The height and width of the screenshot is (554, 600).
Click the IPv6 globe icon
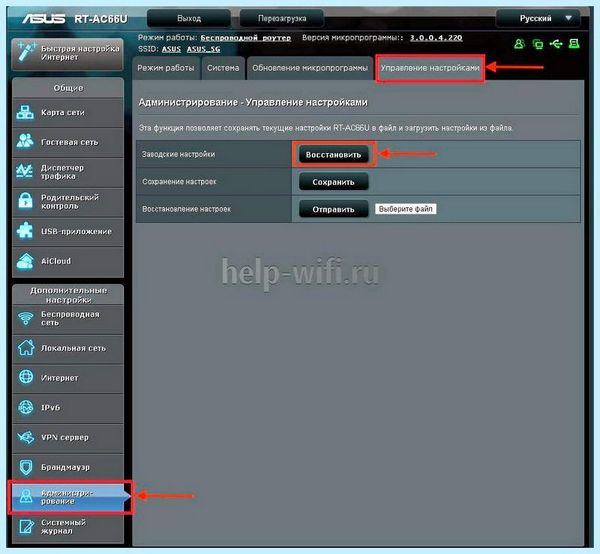[x=26, y=407]
